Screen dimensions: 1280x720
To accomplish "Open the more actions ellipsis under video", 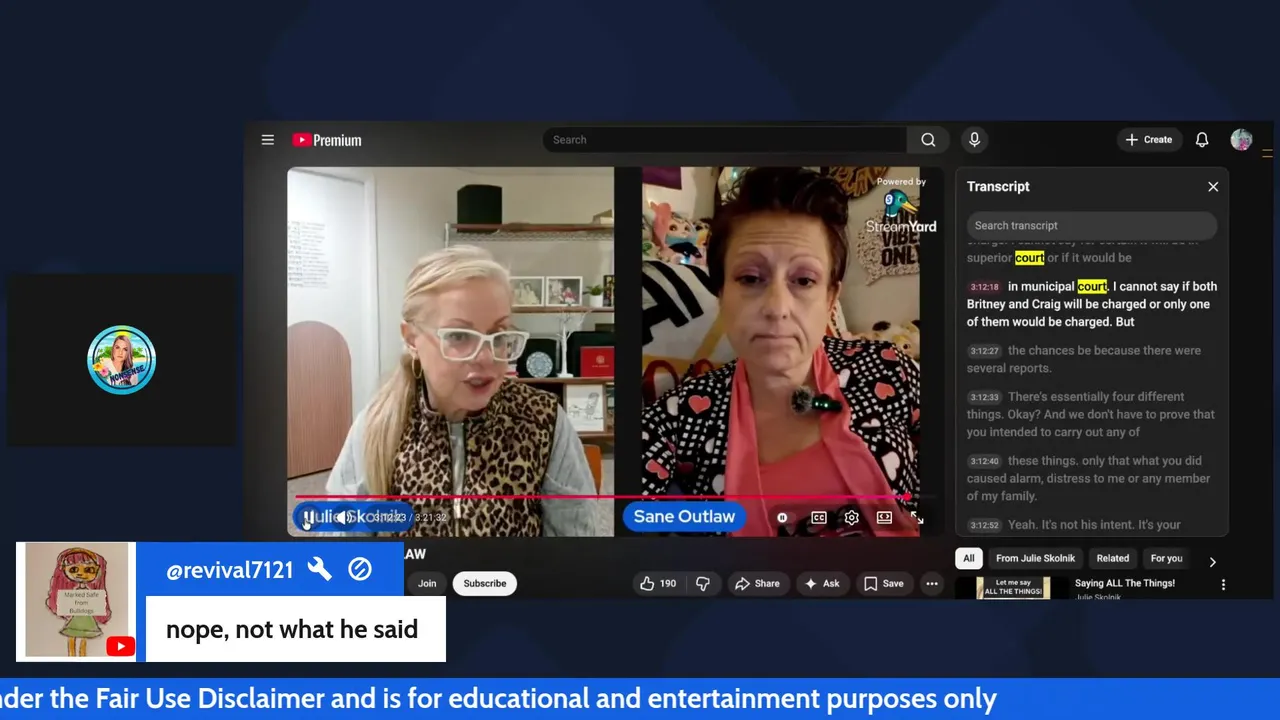I will pos(932,584).
